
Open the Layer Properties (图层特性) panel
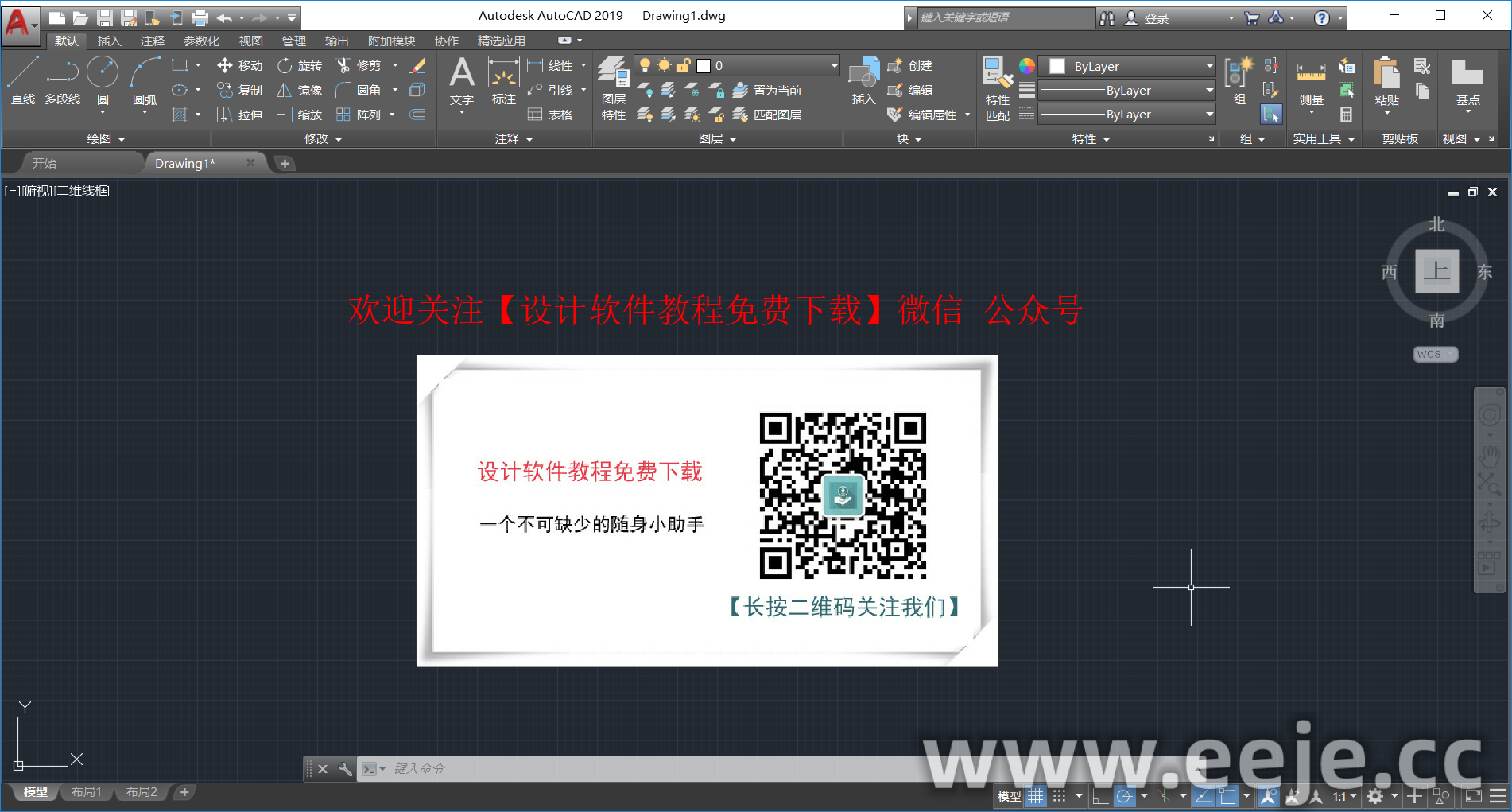613,87
